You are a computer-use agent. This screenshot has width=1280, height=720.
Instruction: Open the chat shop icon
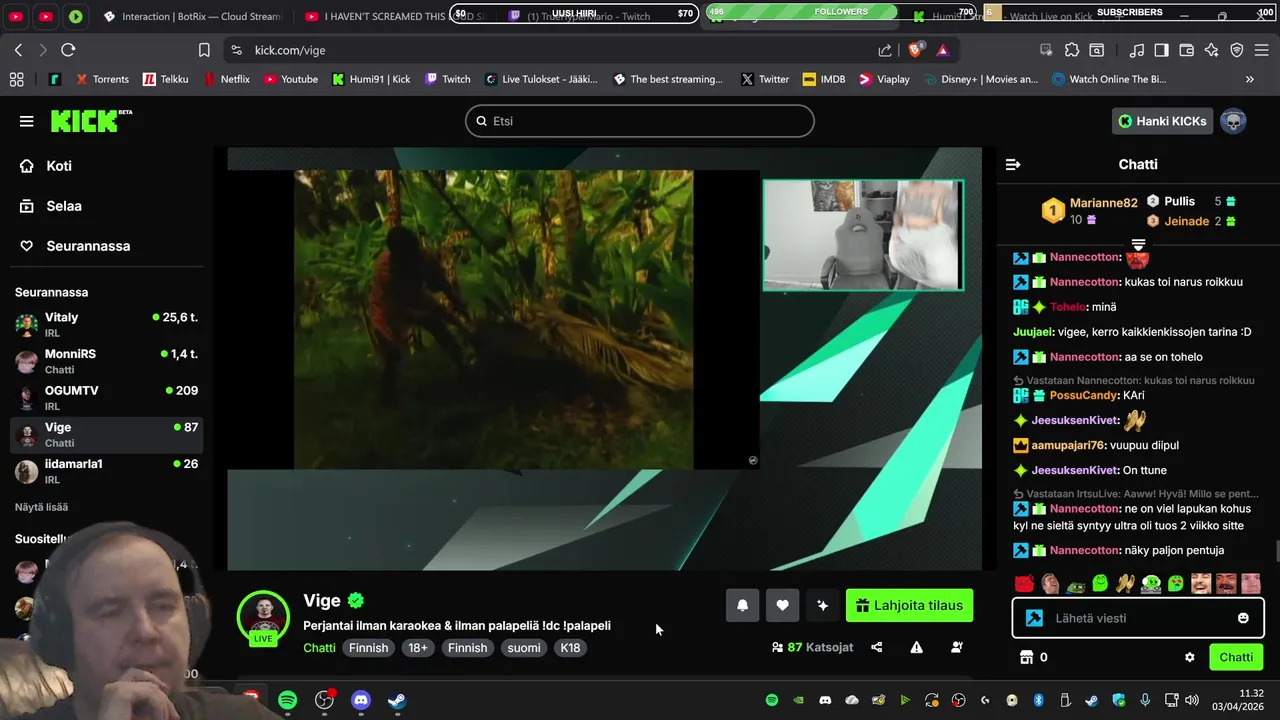click(x=1026, y=657)
